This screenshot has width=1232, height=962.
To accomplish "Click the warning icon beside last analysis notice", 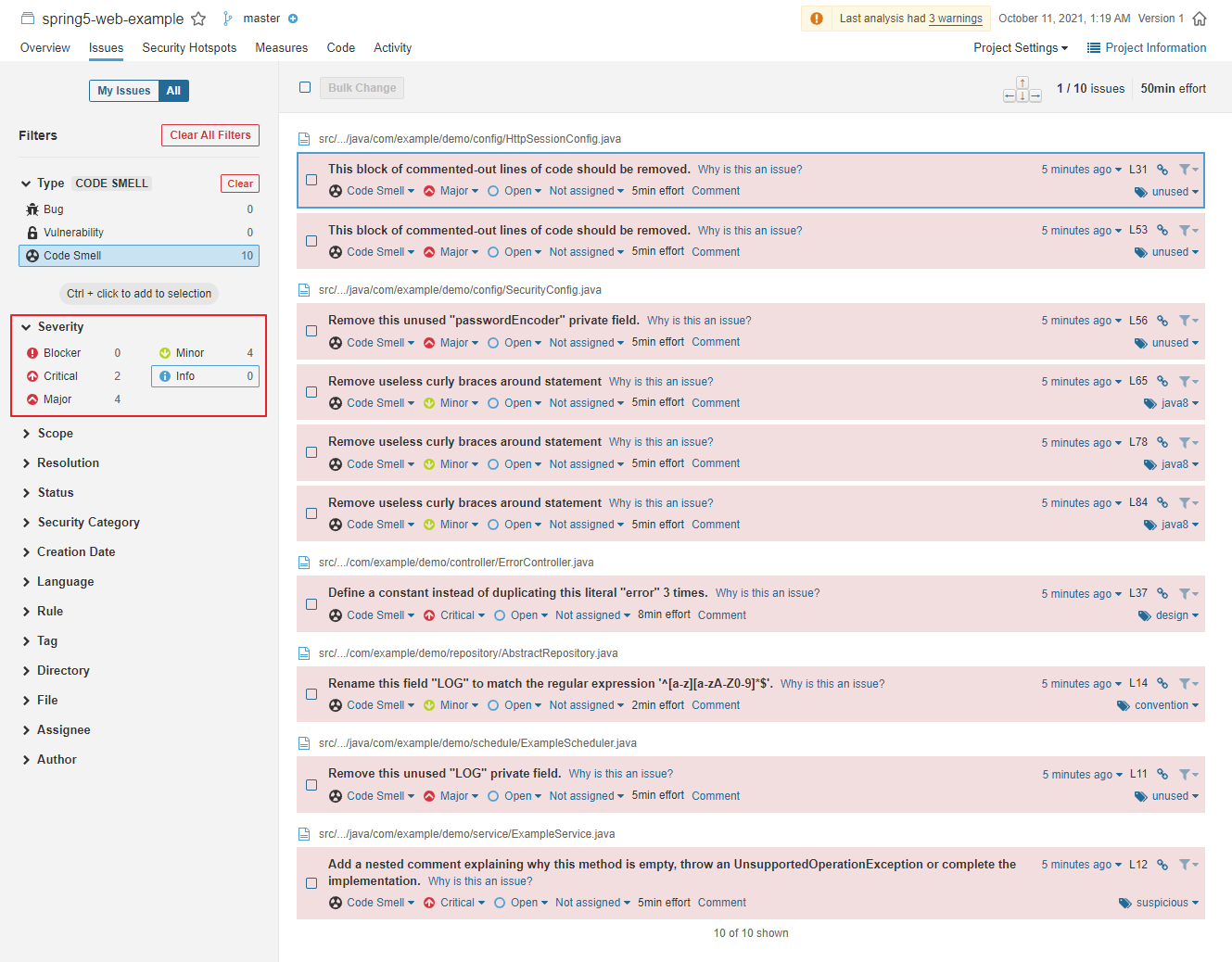I will coord(817,19).
